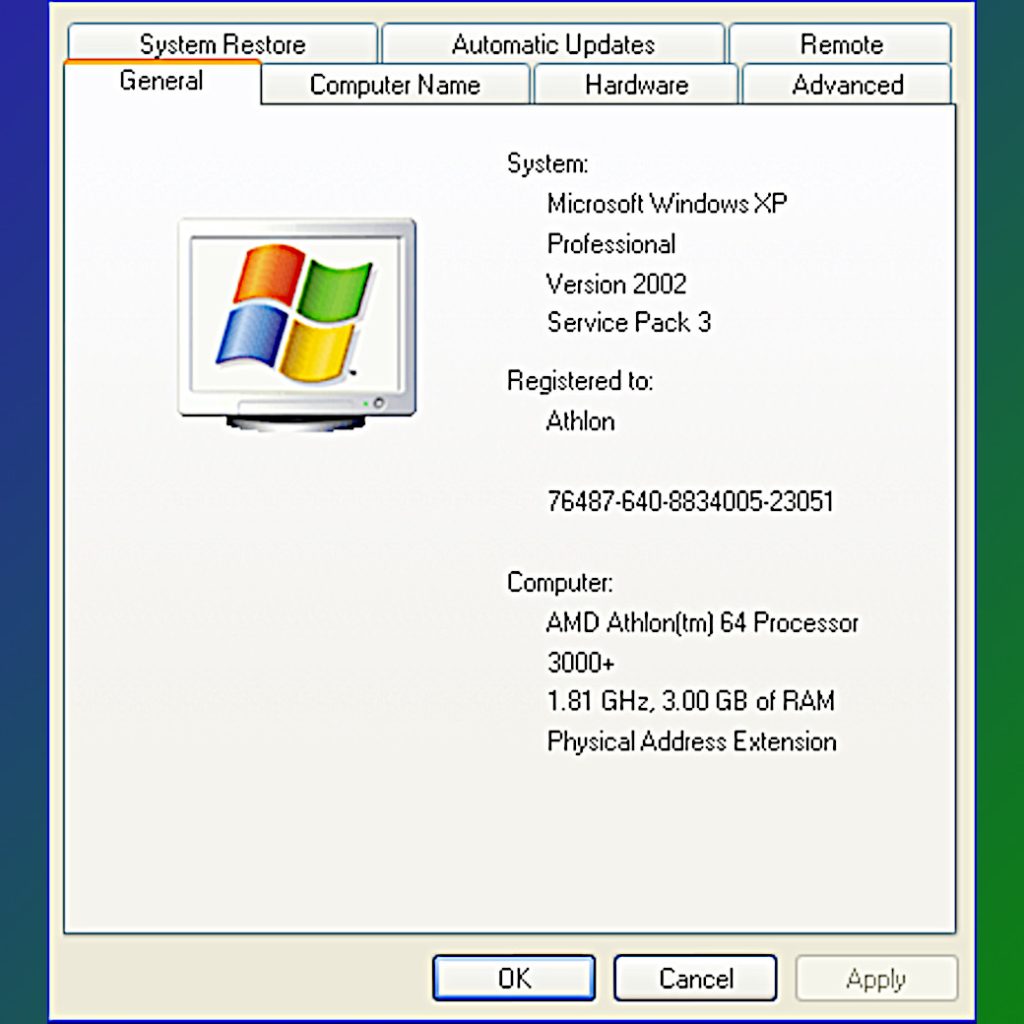Click the 'Registered to:' heading label
Screen dimensions: 1024x1024
[x=580, y=380]
